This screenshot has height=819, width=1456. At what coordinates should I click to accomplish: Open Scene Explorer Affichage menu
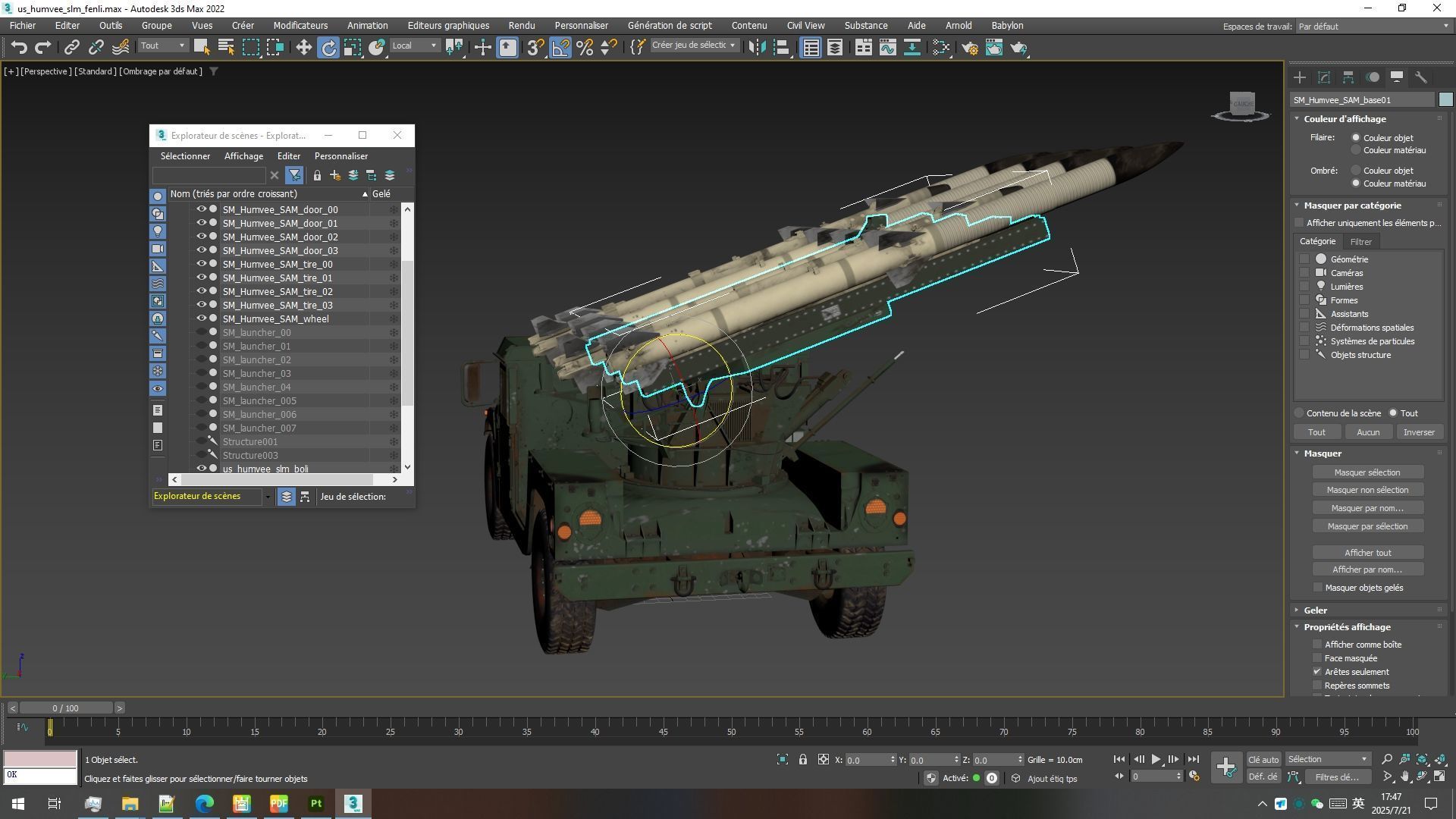click(x=243, y=156)
